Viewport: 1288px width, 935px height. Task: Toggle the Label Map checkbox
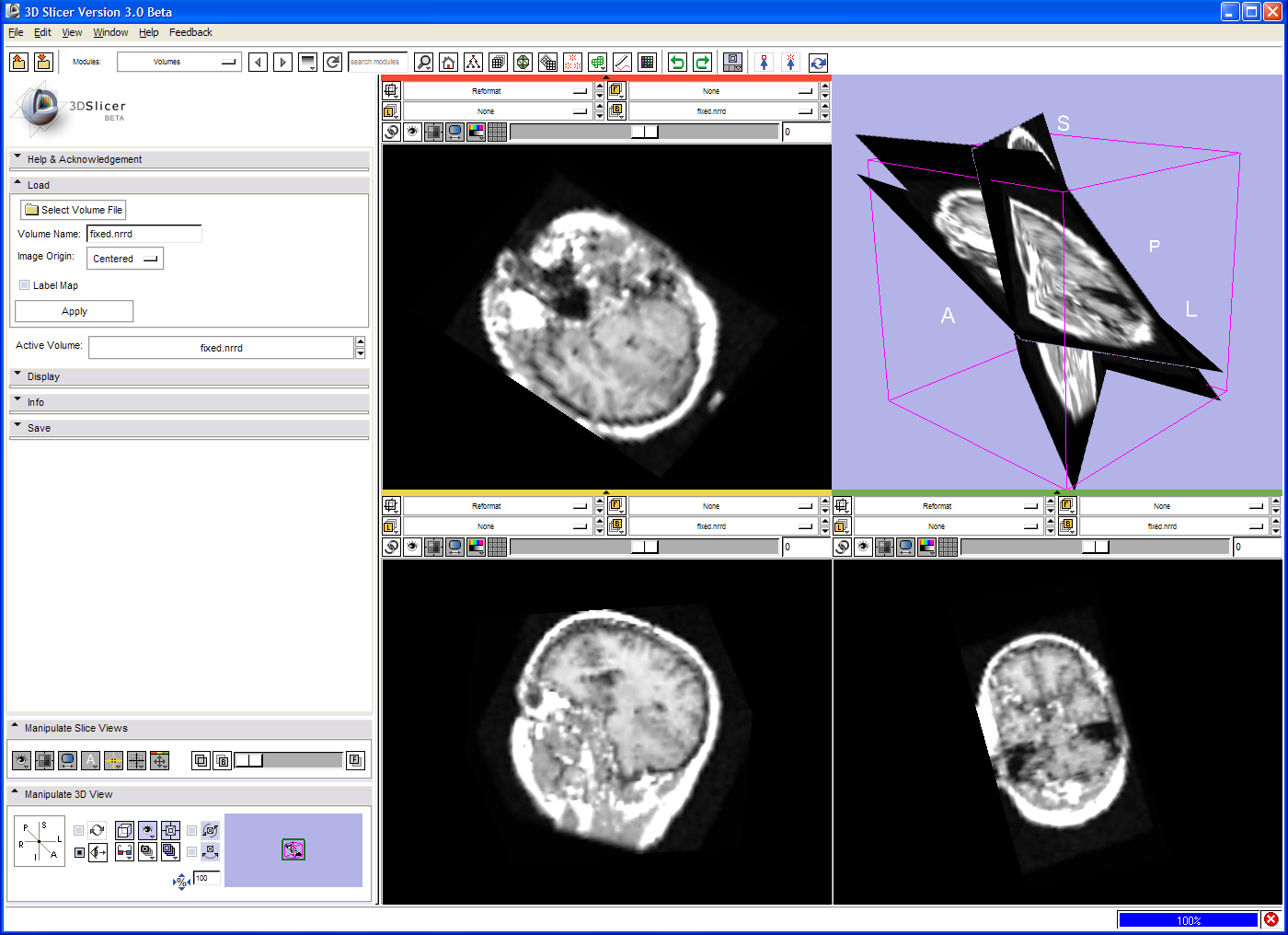point(25,285)
